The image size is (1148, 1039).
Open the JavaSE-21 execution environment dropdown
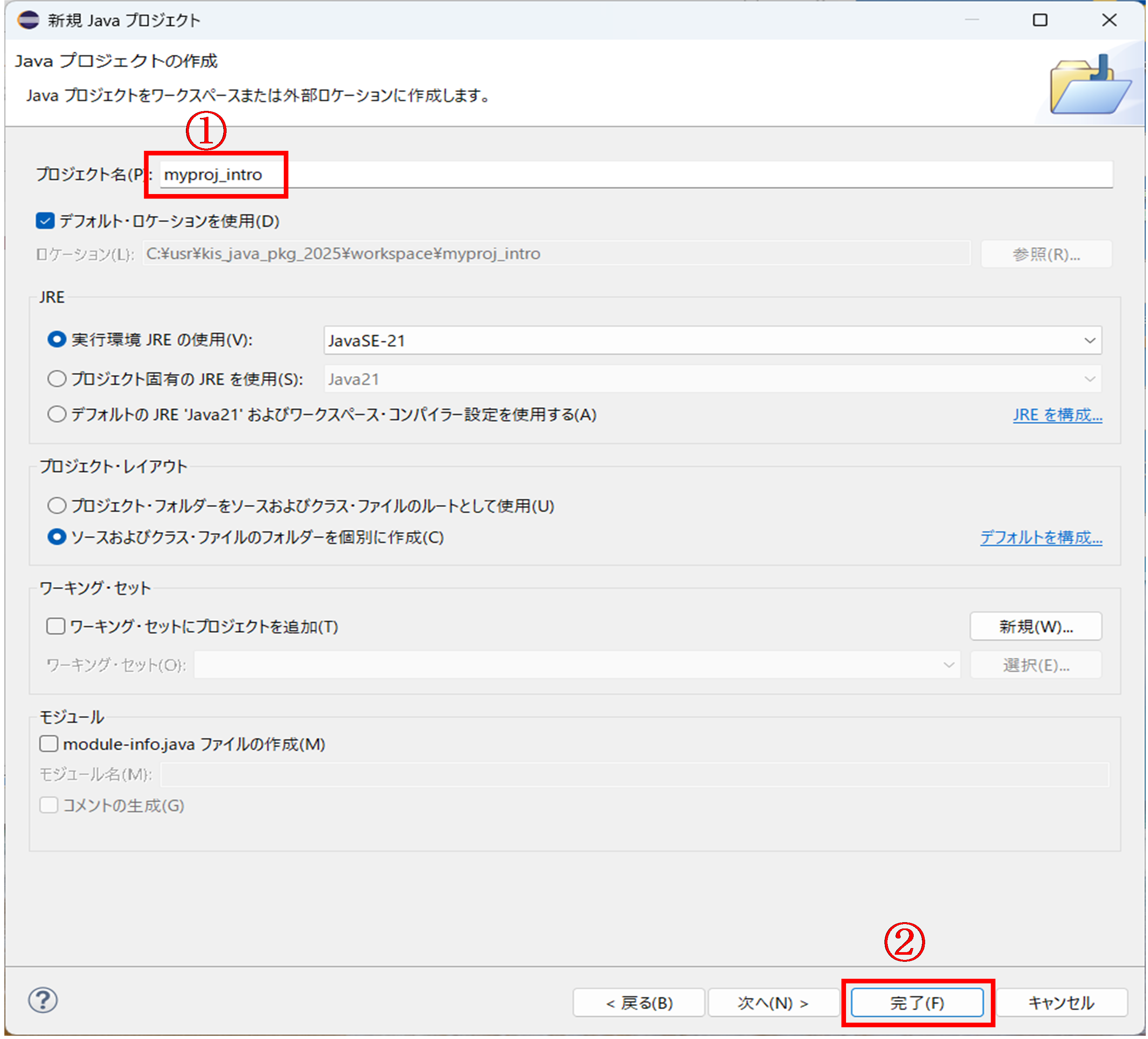[712, 340]
